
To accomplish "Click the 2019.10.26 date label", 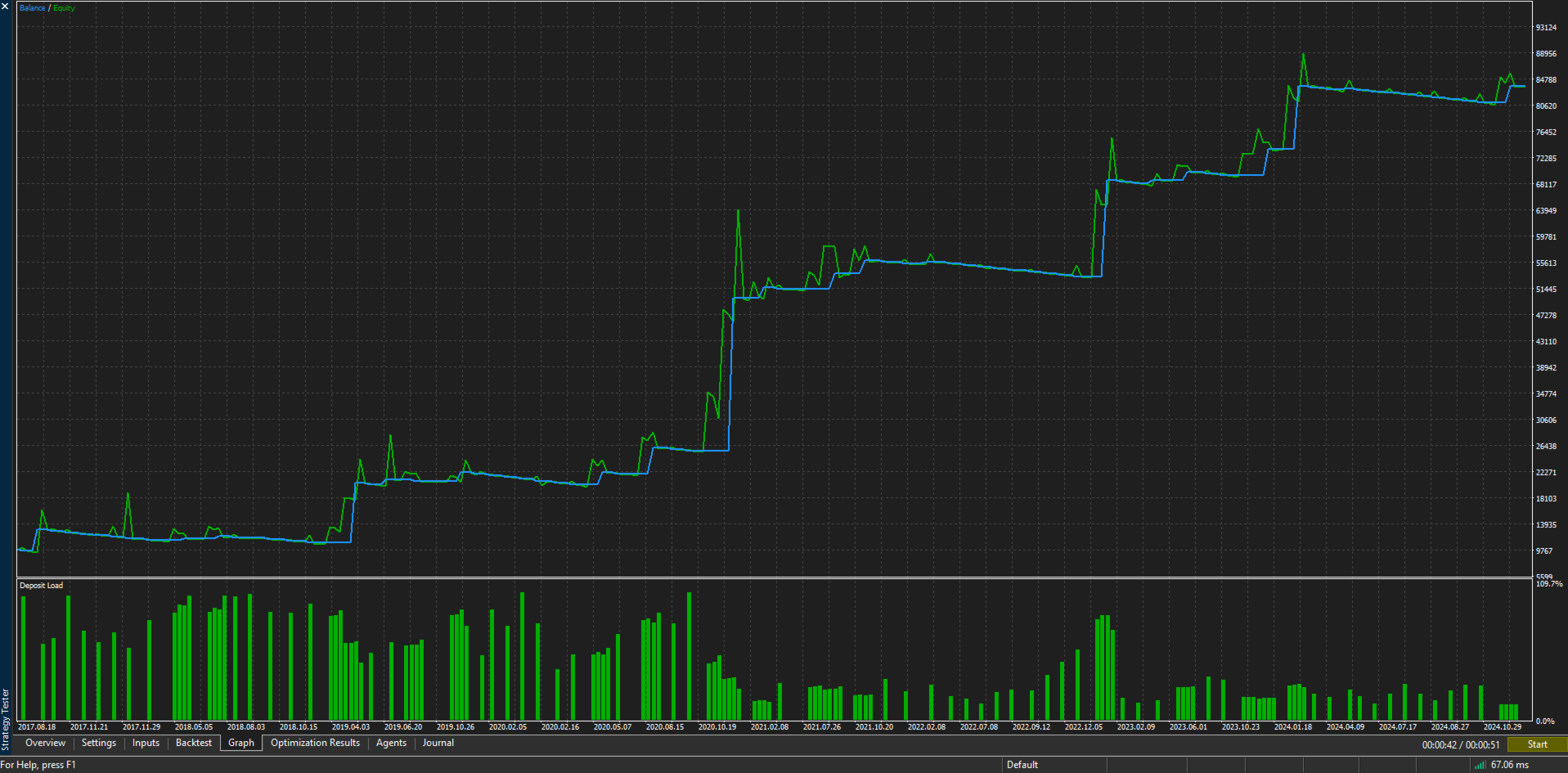I will click(x=456, y=727).
